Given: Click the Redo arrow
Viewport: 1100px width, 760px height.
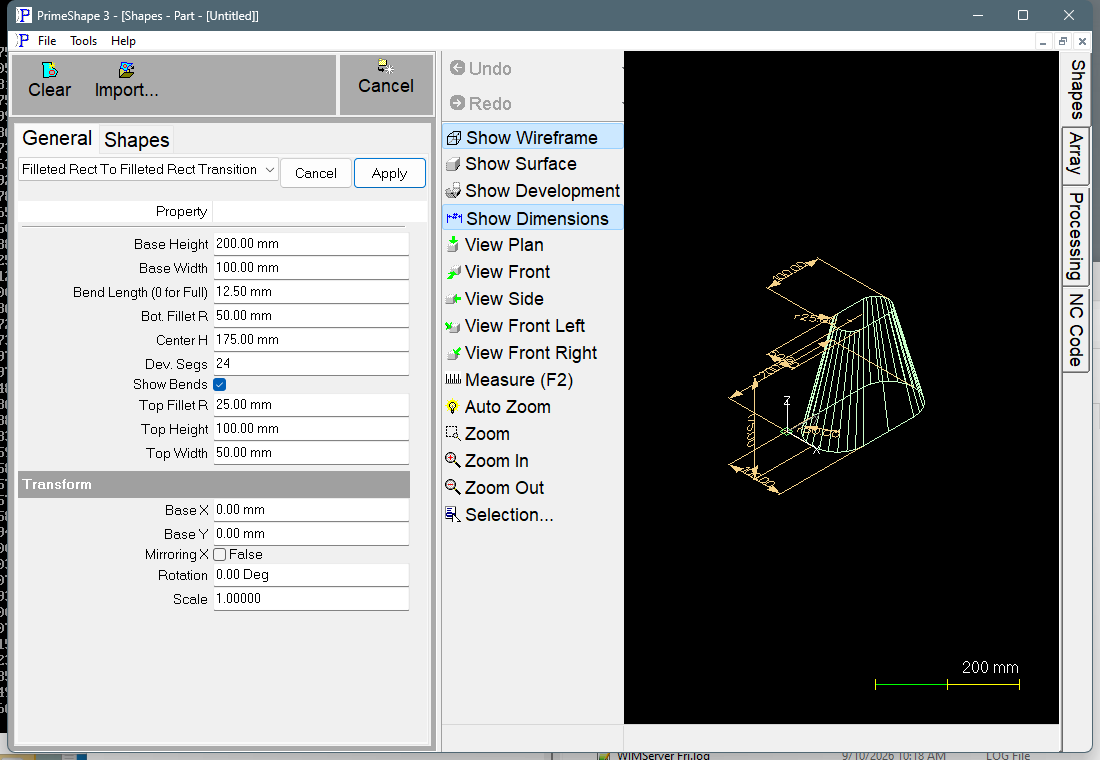Looking at the screenshot, I should click(x=457, y=103).
